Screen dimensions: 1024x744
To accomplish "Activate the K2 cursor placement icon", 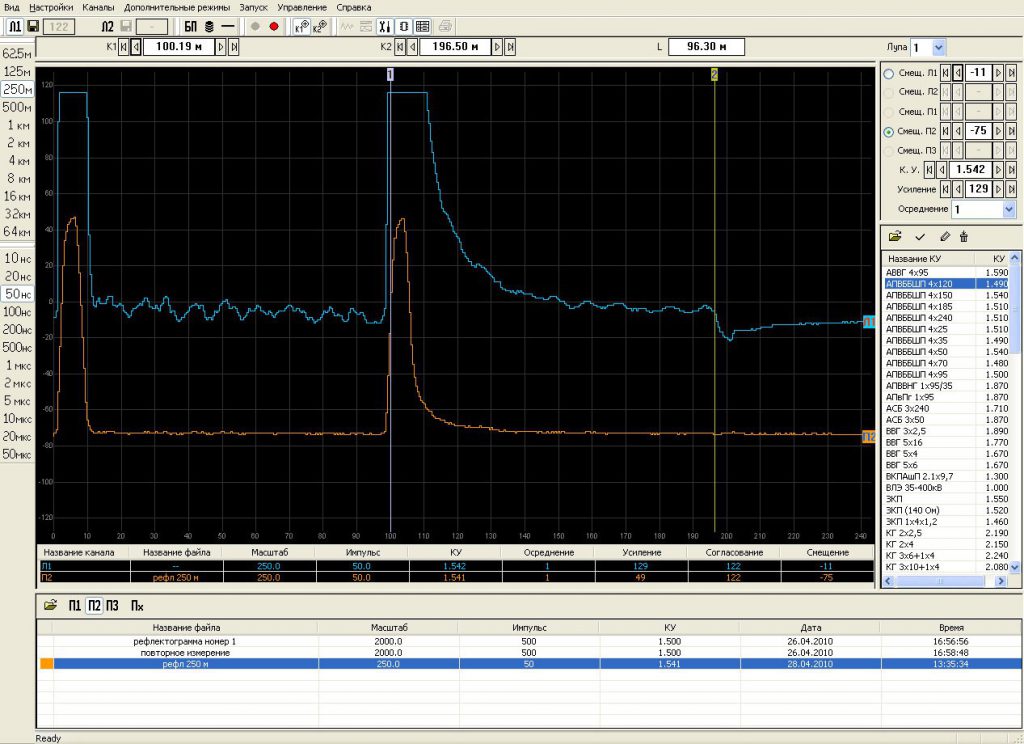I will tap(318, 27).
